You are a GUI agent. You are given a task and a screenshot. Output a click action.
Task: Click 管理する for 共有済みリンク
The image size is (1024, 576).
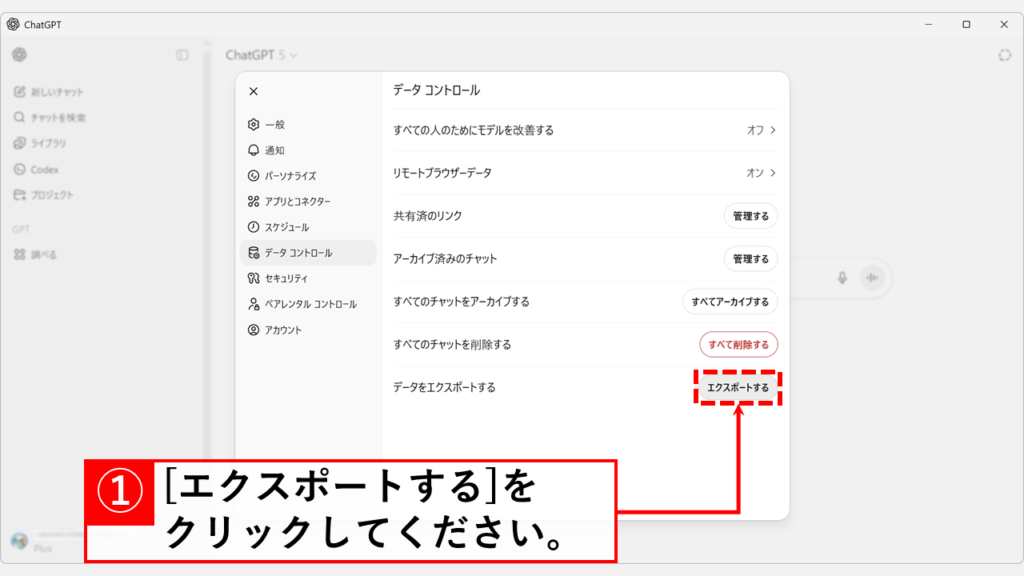tap(750, 216)
